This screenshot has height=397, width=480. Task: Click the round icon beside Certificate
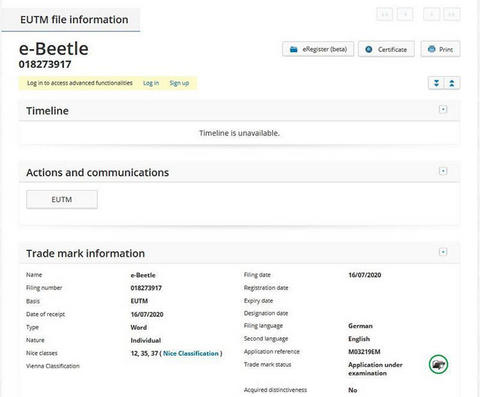(x=369, y=49)
